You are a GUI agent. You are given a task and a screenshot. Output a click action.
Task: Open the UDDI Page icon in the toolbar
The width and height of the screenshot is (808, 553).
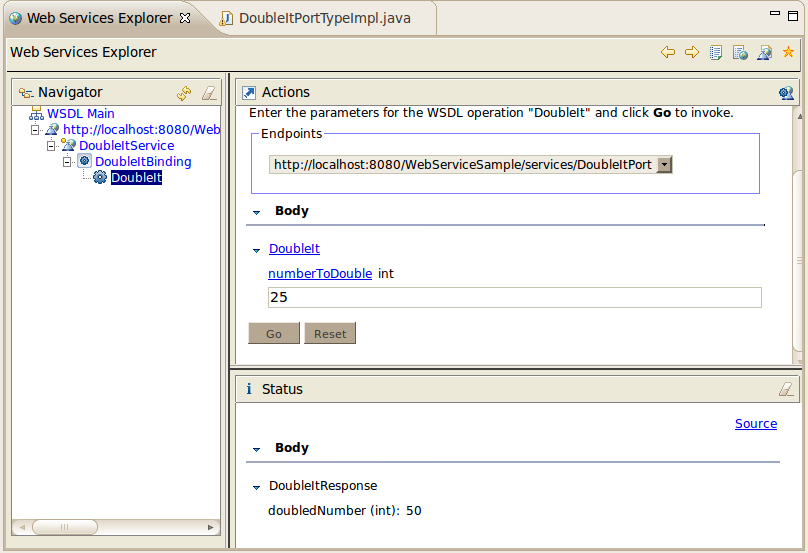tap(716, 52)
